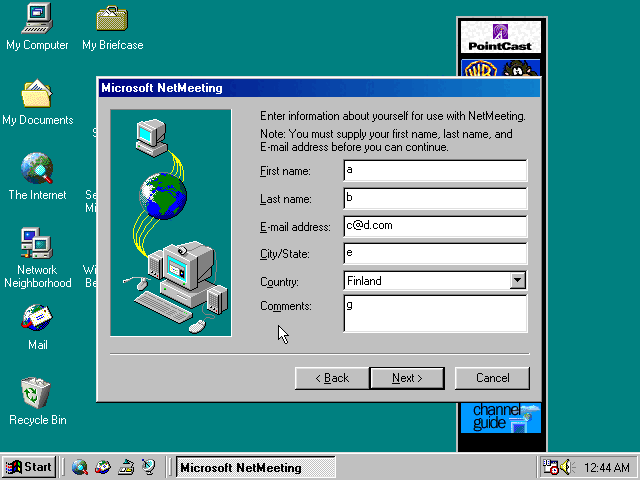Click in the Last name field
Viewport: 640px width, 480px height.
pos(436,198)
